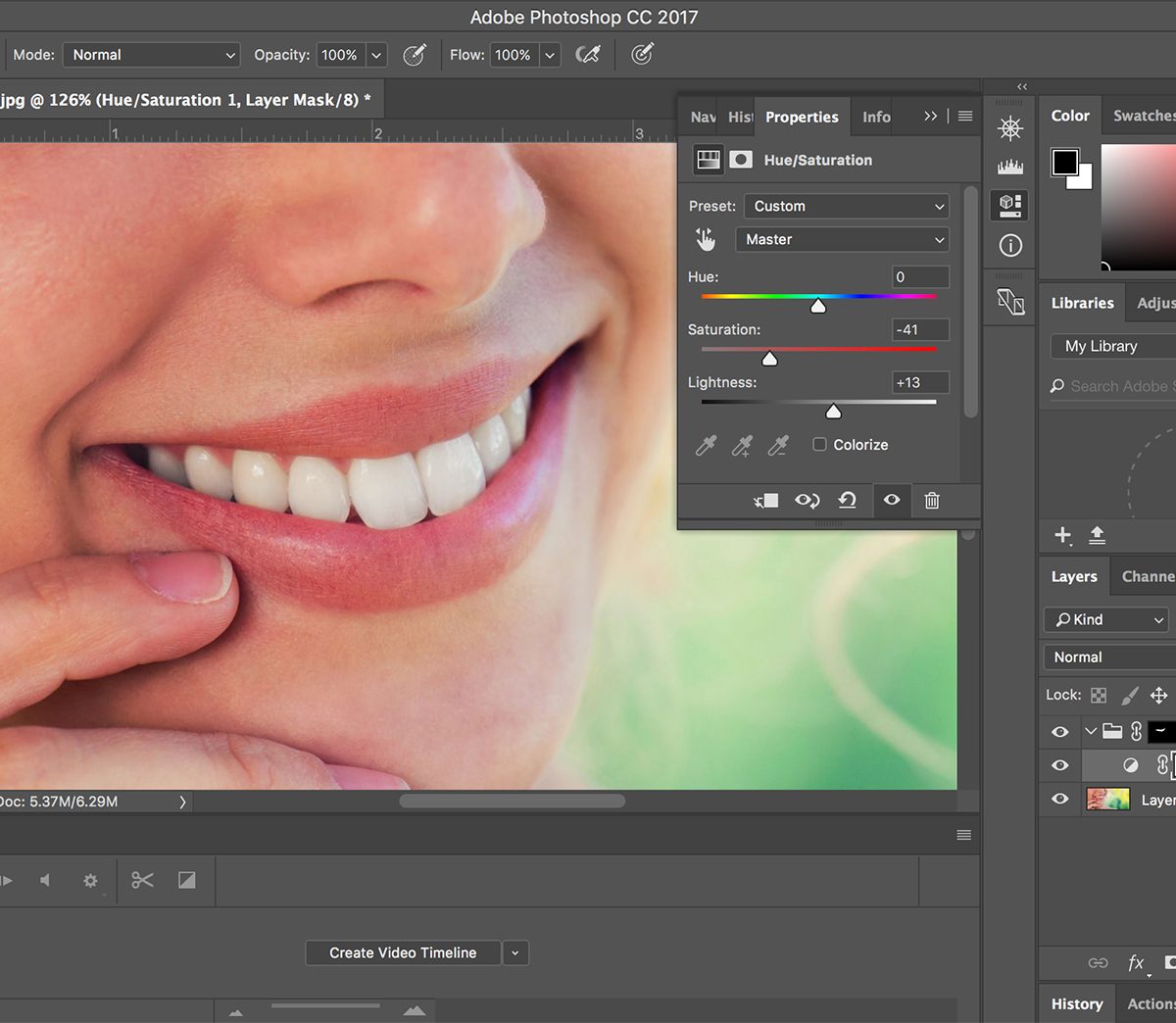Open the Info panel icon

point(1010,245)
